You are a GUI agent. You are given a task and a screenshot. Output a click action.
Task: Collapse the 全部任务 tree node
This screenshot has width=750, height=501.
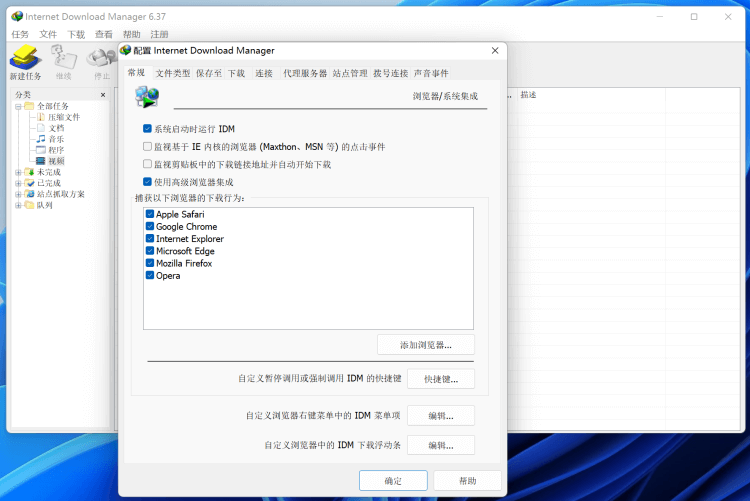tap(18, 106)
